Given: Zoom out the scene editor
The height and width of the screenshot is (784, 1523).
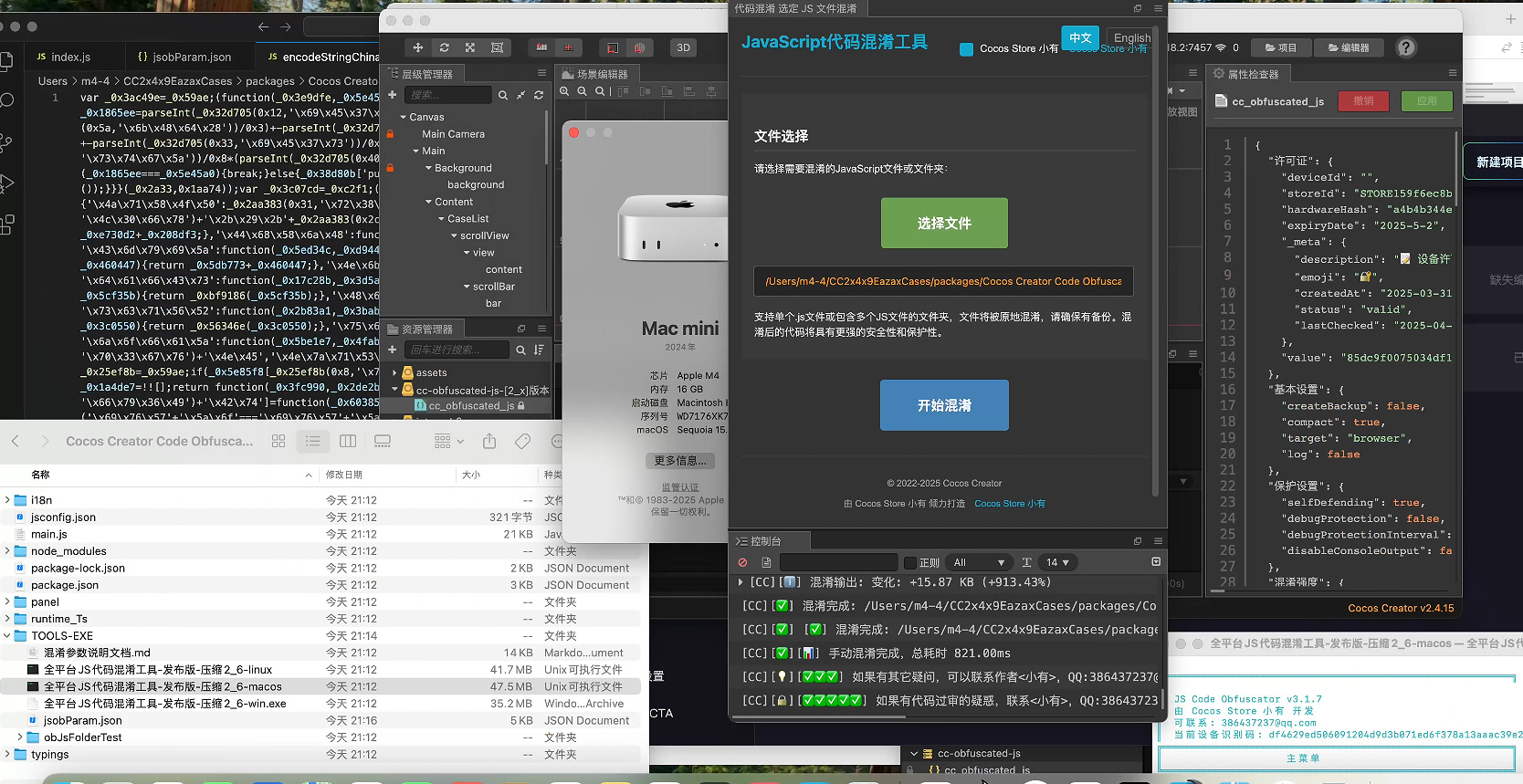Looking at the screenshot, I should point(583,91).
